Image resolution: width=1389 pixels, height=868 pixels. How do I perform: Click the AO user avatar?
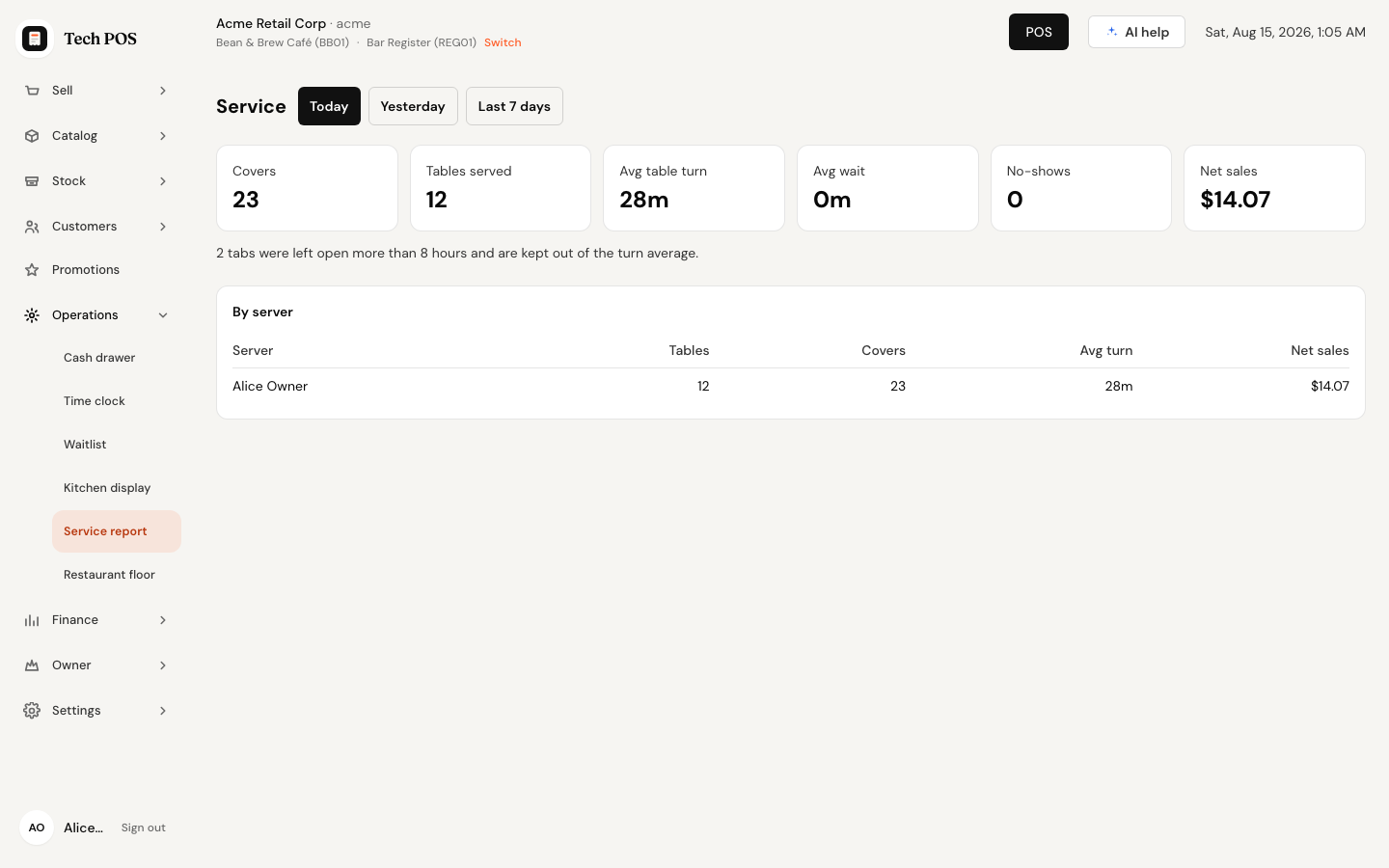37,827
